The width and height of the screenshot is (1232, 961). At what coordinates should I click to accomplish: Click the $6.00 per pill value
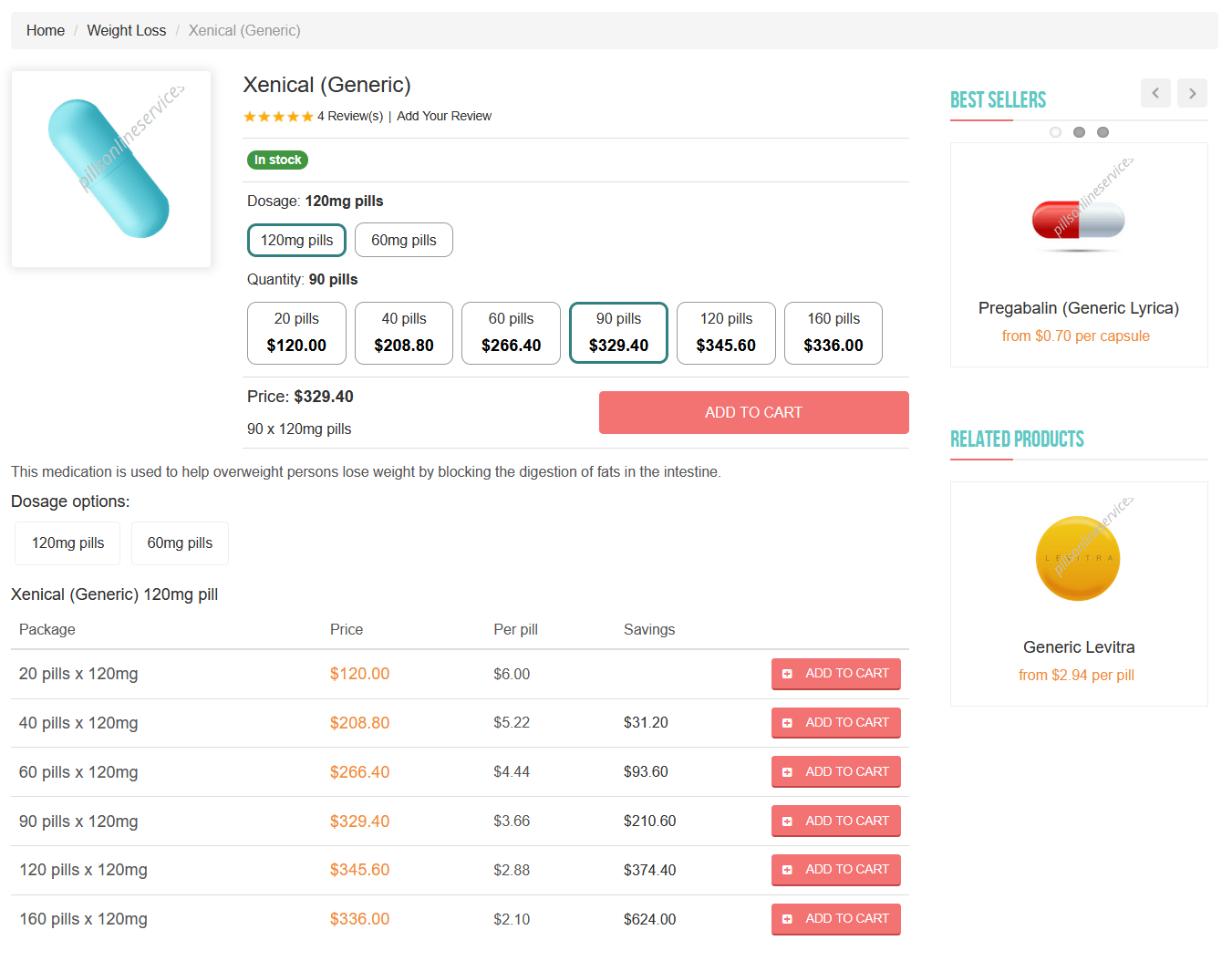tap(512, 674)
